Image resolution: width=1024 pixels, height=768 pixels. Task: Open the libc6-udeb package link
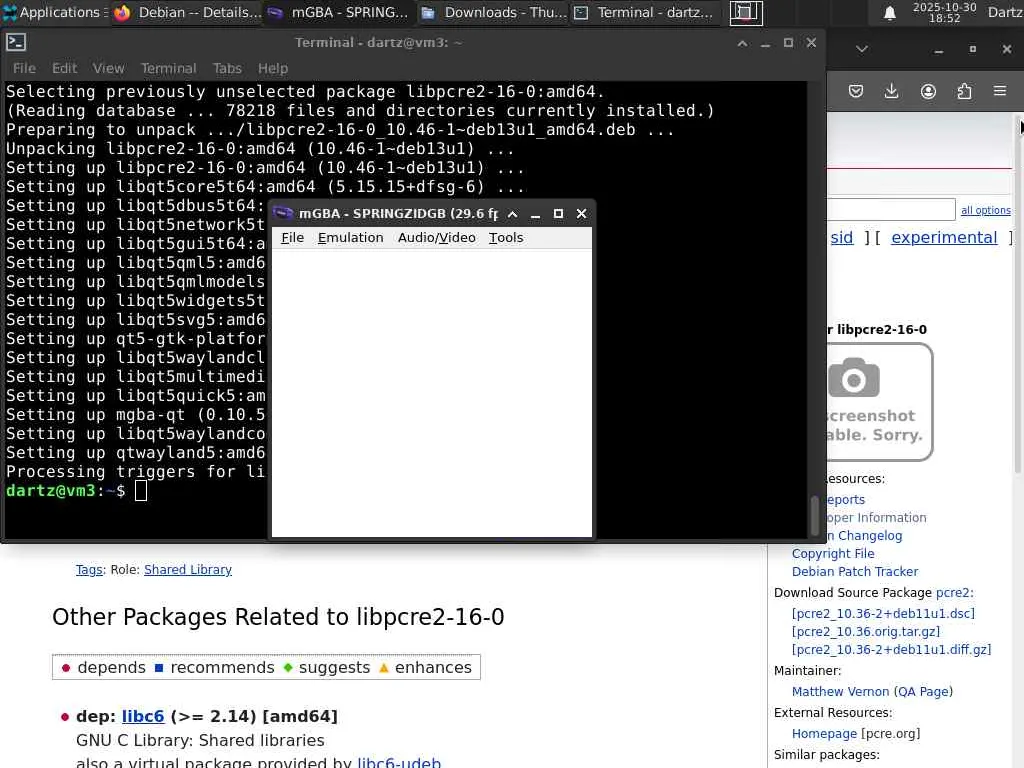pos(399,761)
